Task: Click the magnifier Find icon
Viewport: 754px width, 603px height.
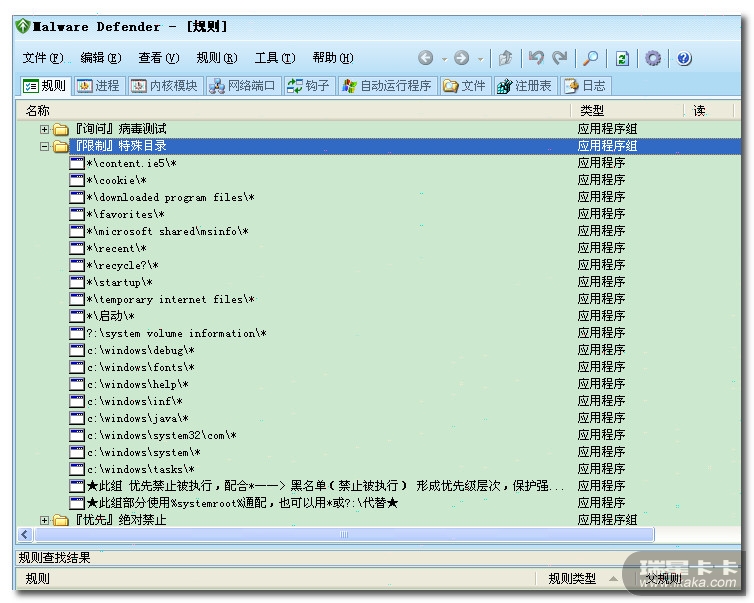Action: [x=591, y=58]
